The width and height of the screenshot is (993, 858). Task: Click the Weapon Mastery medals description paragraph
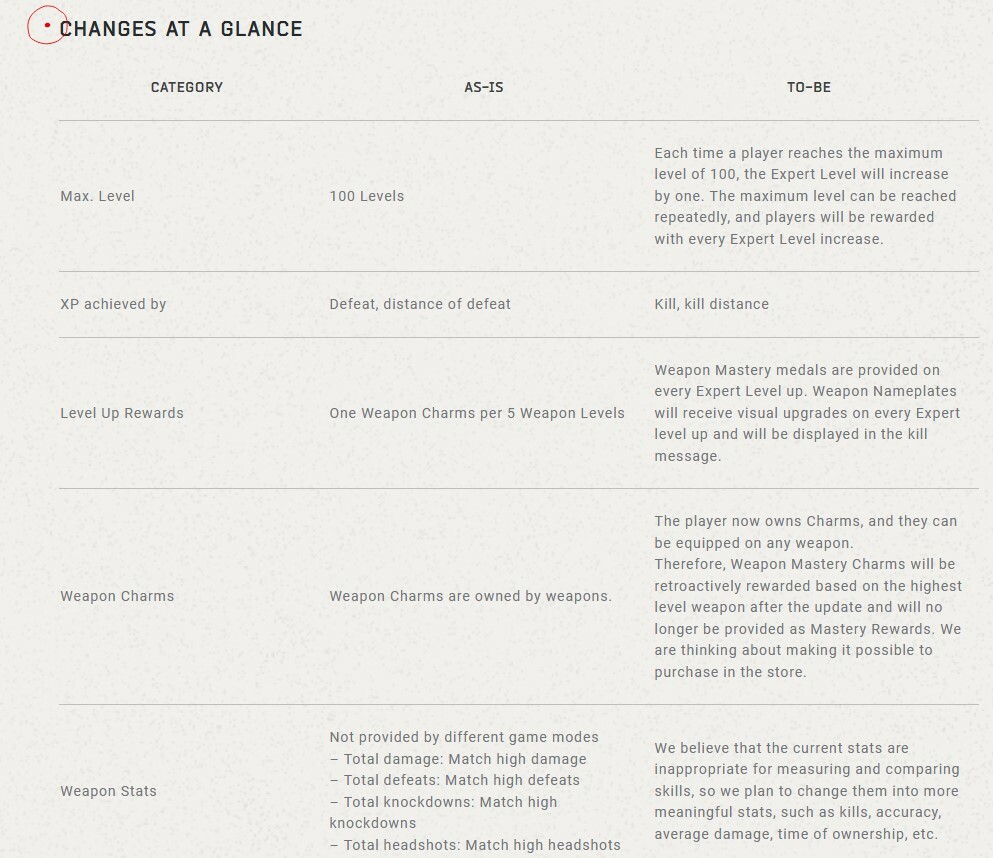tap(806, 413)
